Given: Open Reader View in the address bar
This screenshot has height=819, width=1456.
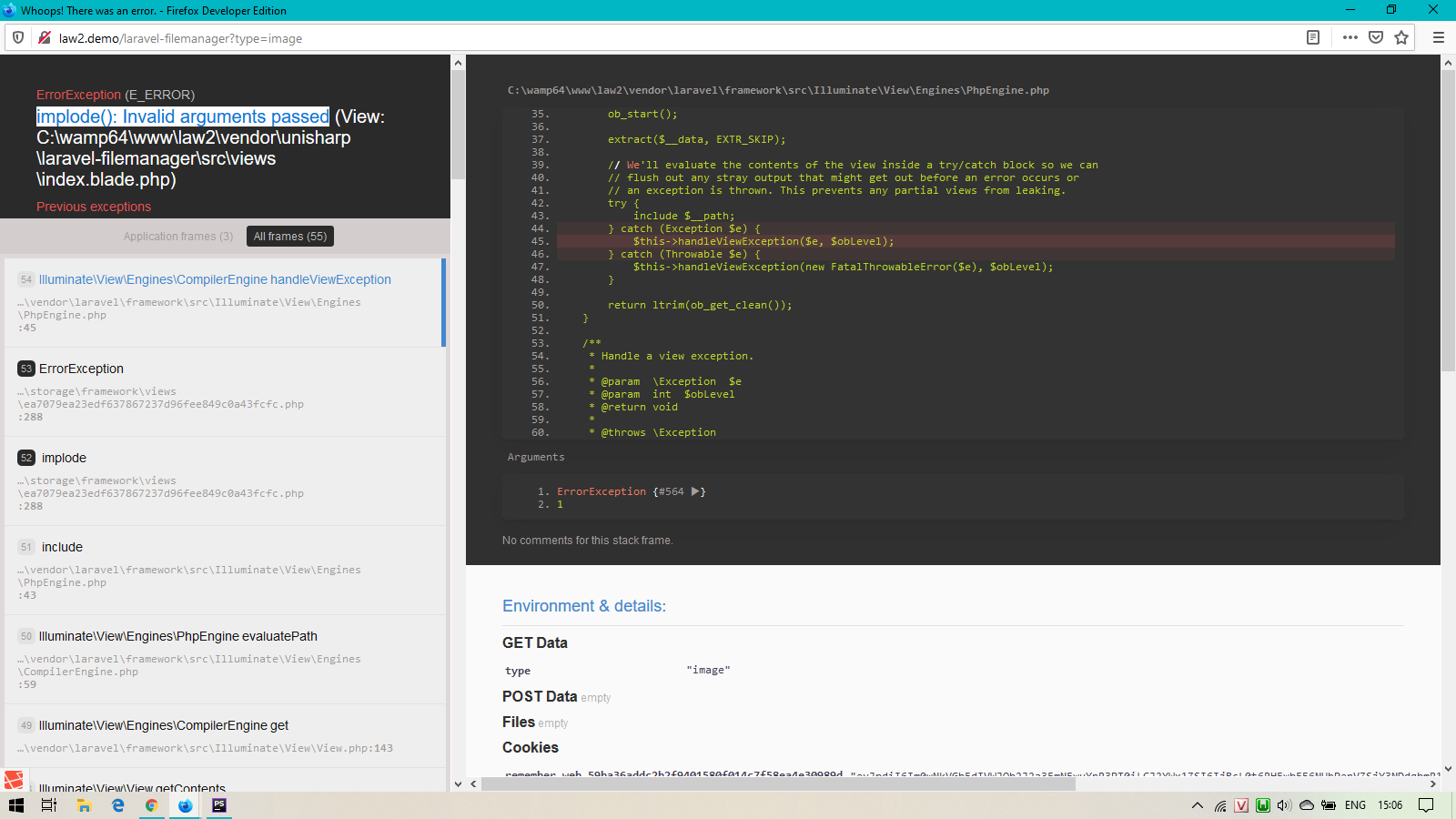Looking at the screenshot, I should [1312, 37].
